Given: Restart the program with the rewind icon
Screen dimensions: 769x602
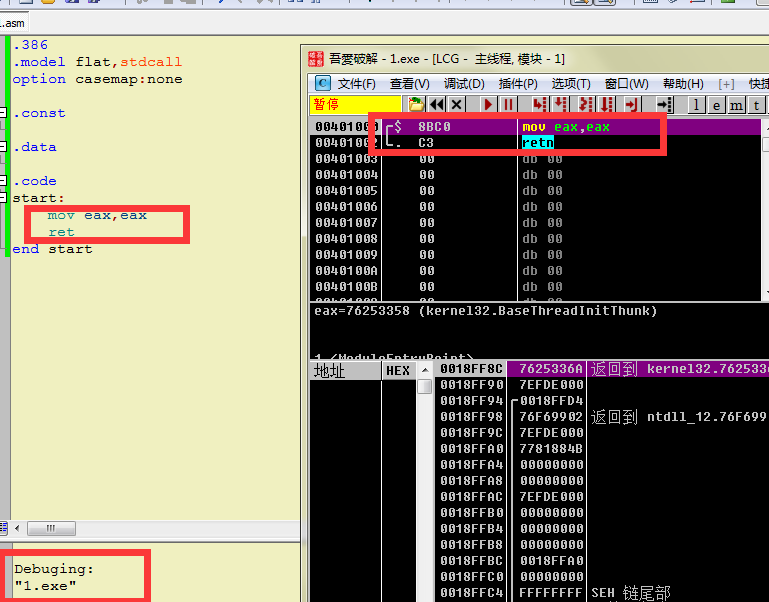Looking at the screenshot, I should coord(436,105).
